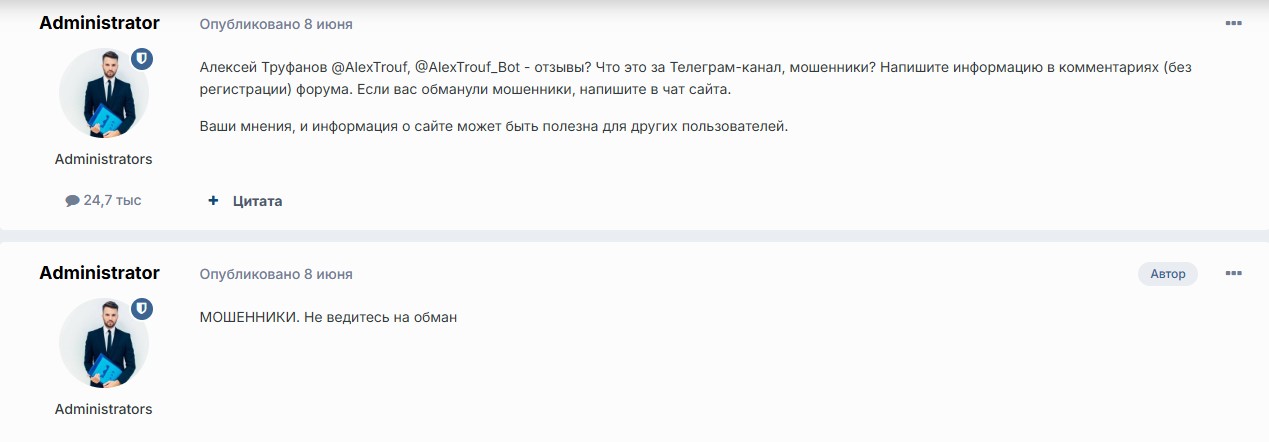This screenshot has height=442, width=1269.
Task: Click the МОШЕННИКИ reply text
Action: (328, 317)
